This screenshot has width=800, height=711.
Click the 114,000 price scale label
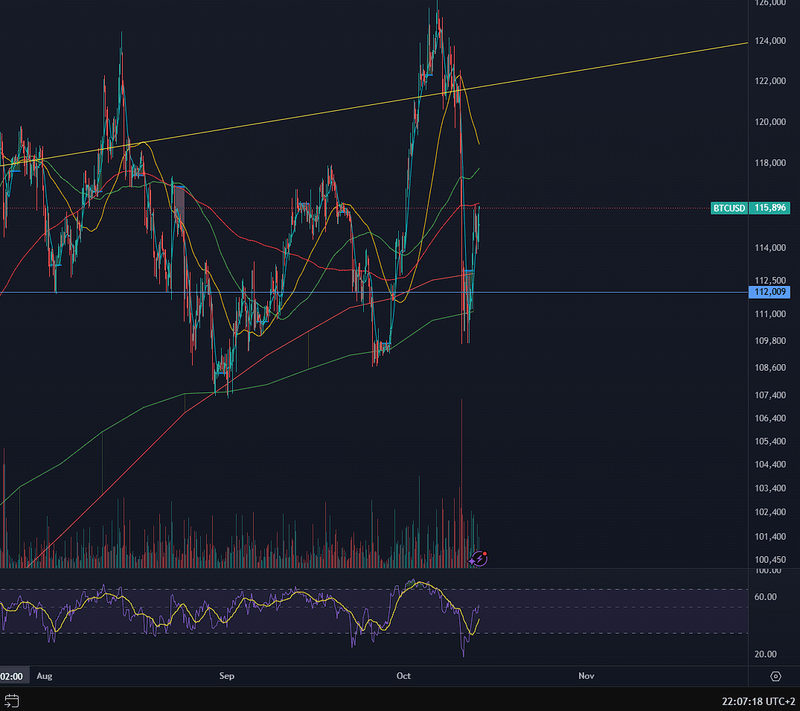pyautogui.click(x=770, y=248)
